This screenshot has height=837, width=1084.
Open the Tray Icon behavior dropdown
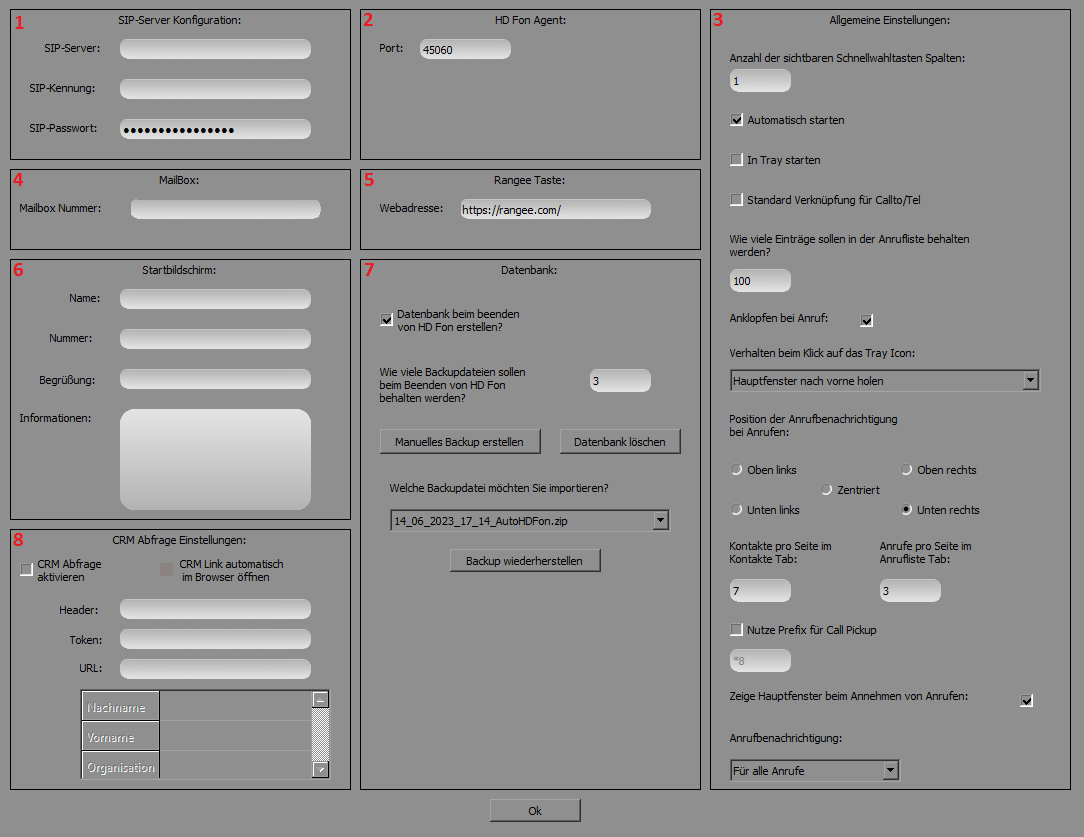pyautogui.click(x=1031, y=381)
